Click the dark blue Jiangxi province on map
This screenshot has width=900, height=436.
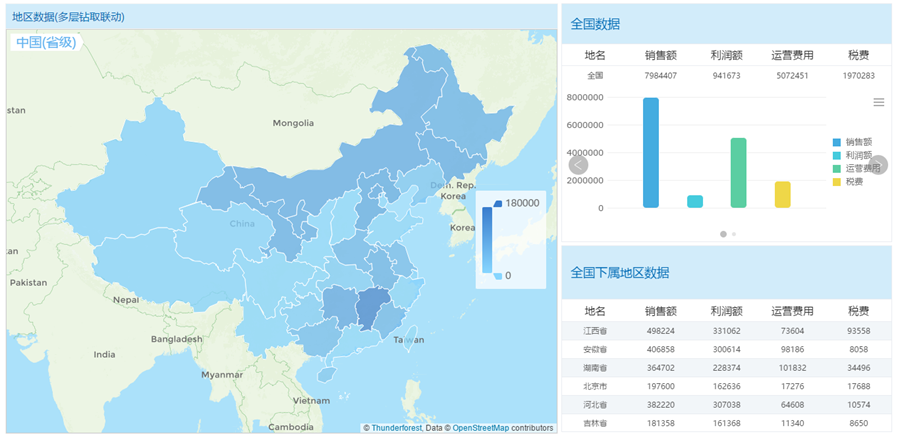point(371,307)
